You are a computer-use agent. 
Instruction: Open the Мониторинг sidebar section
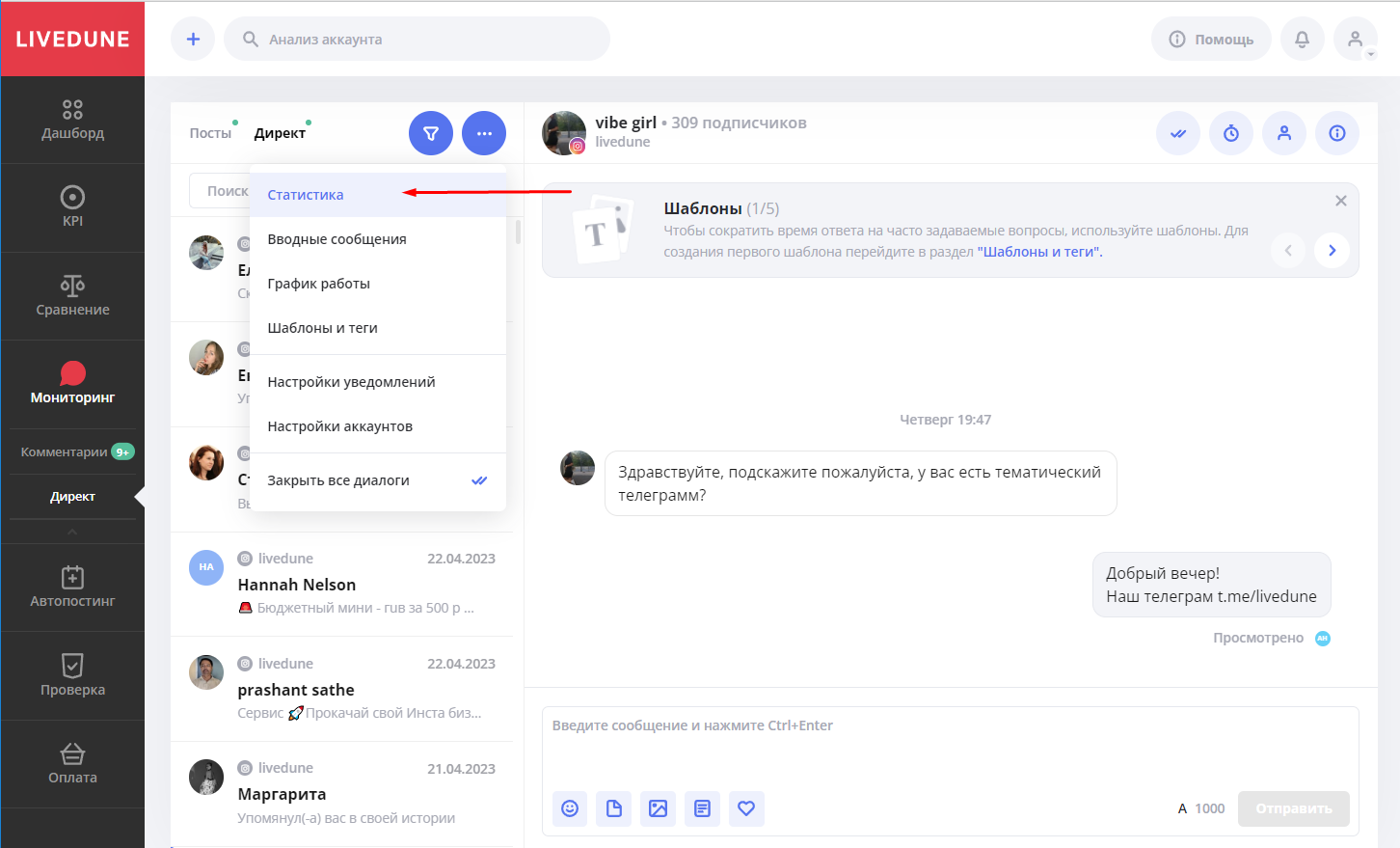72,383
